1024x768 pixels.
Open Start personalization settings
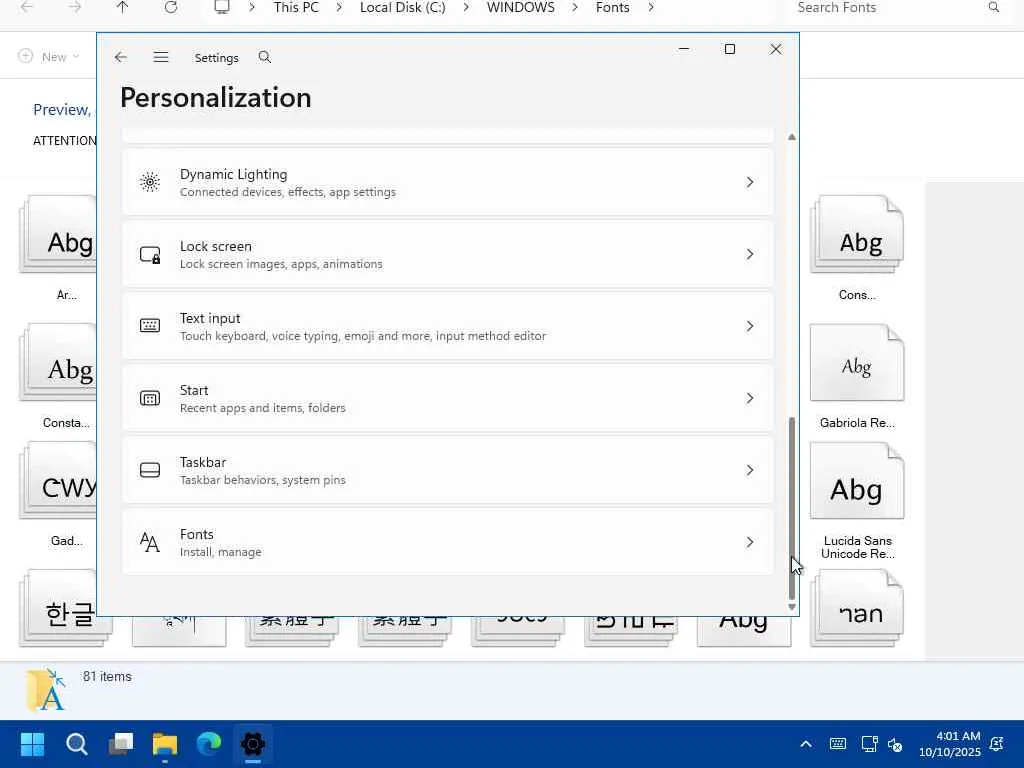click(x=447, y=398)
